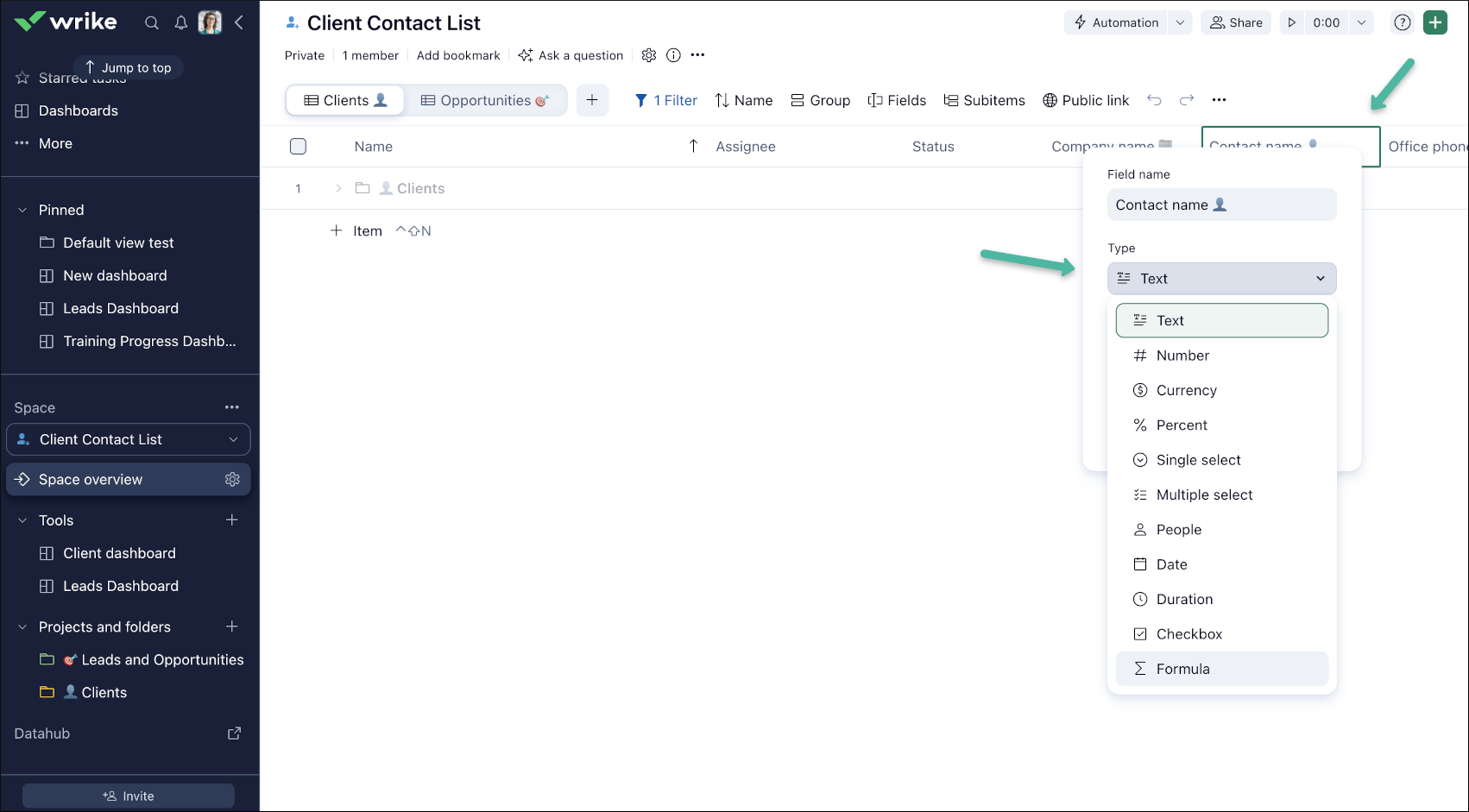This screenshot has width=1469, height=812.
Task: Select Currency field type option
Action: 1221,390
